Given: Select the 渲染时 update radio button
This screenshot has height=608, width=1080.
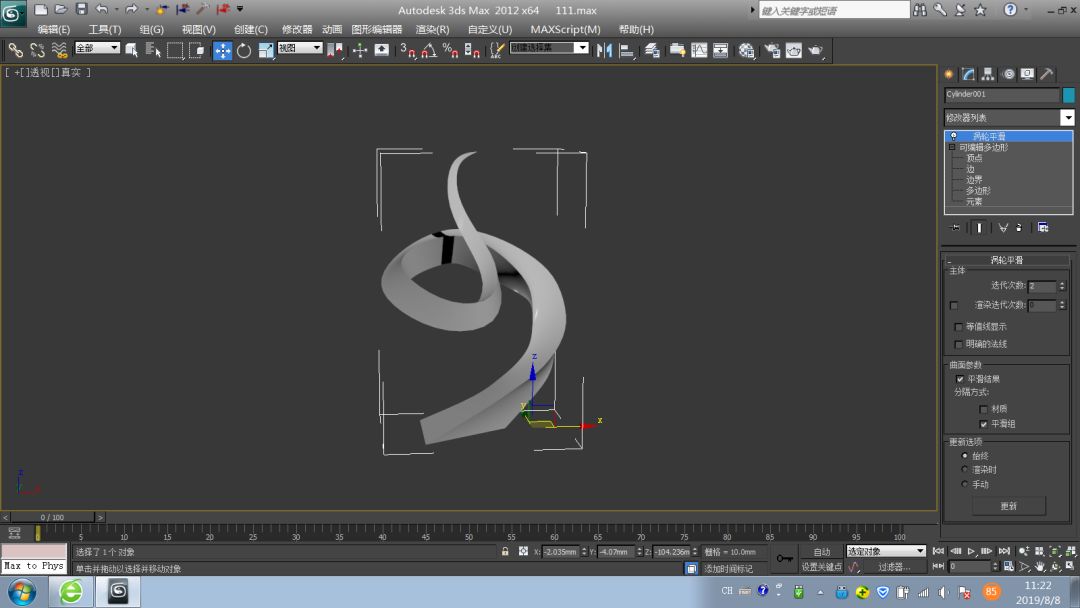Looking at the screenshot, I should (964, 470).
